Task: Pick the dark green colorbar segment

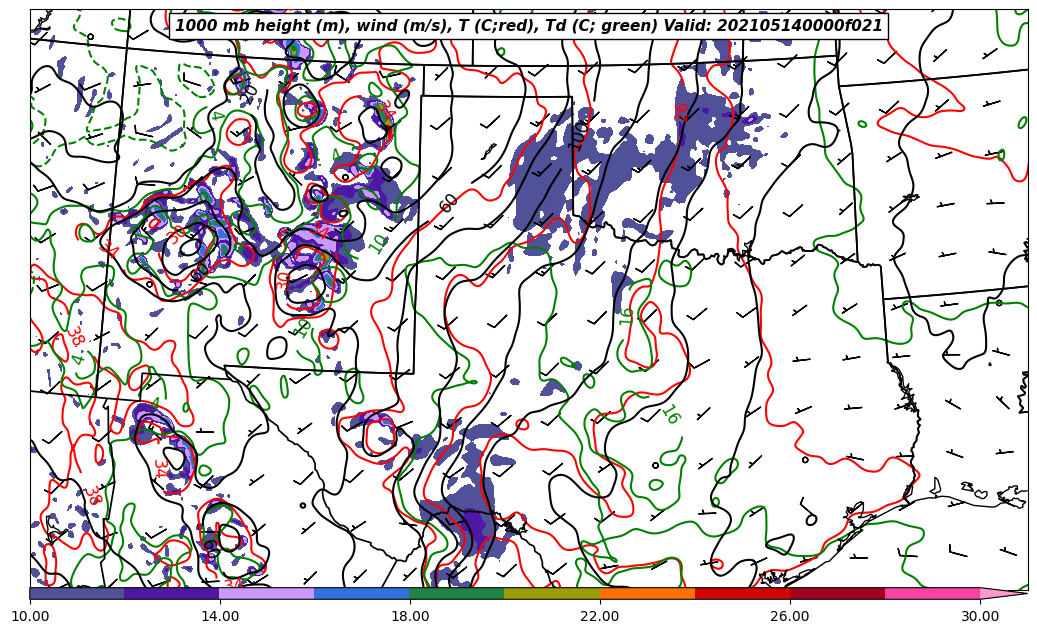Action: pyautogui.click(x=457, y=593)
